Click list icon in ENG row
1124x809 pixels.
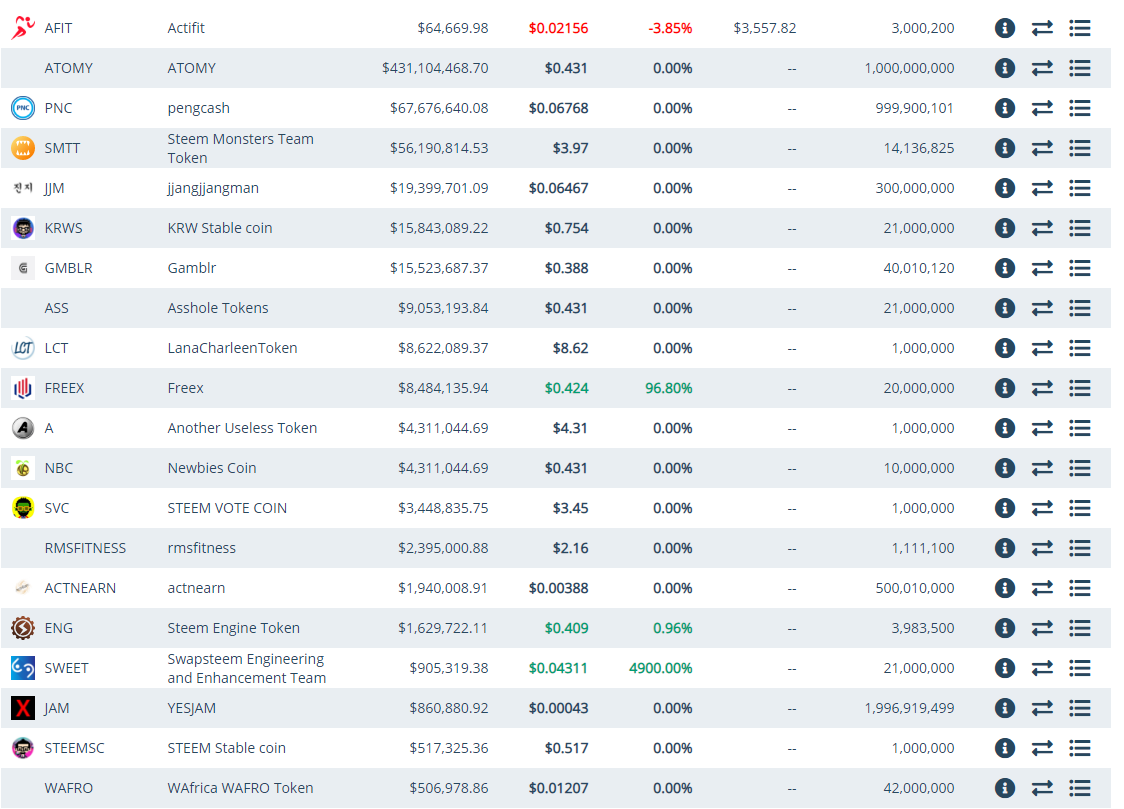[x=1079, y=628]
